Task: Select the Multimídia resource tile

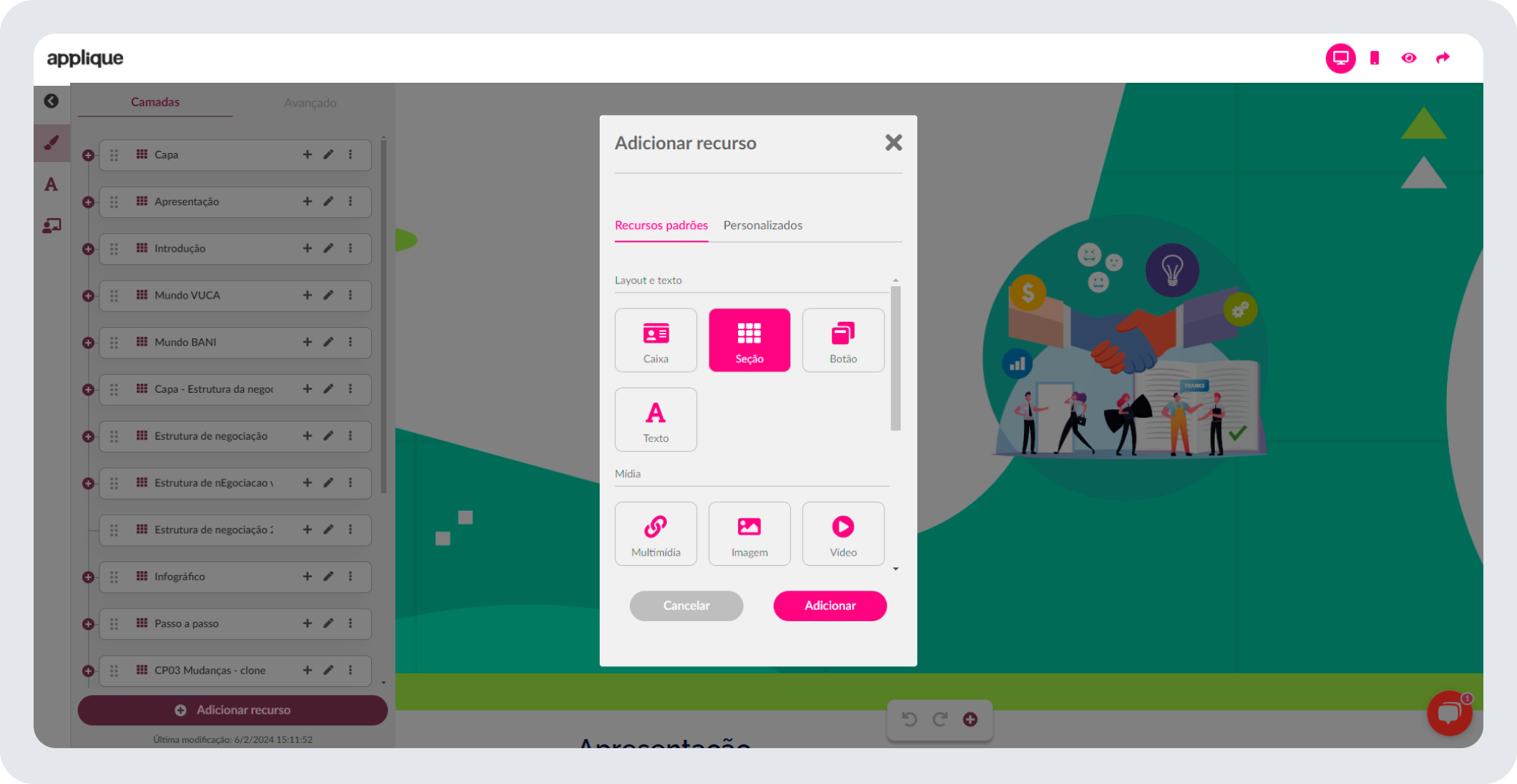Action: click(x=655, y=534)
